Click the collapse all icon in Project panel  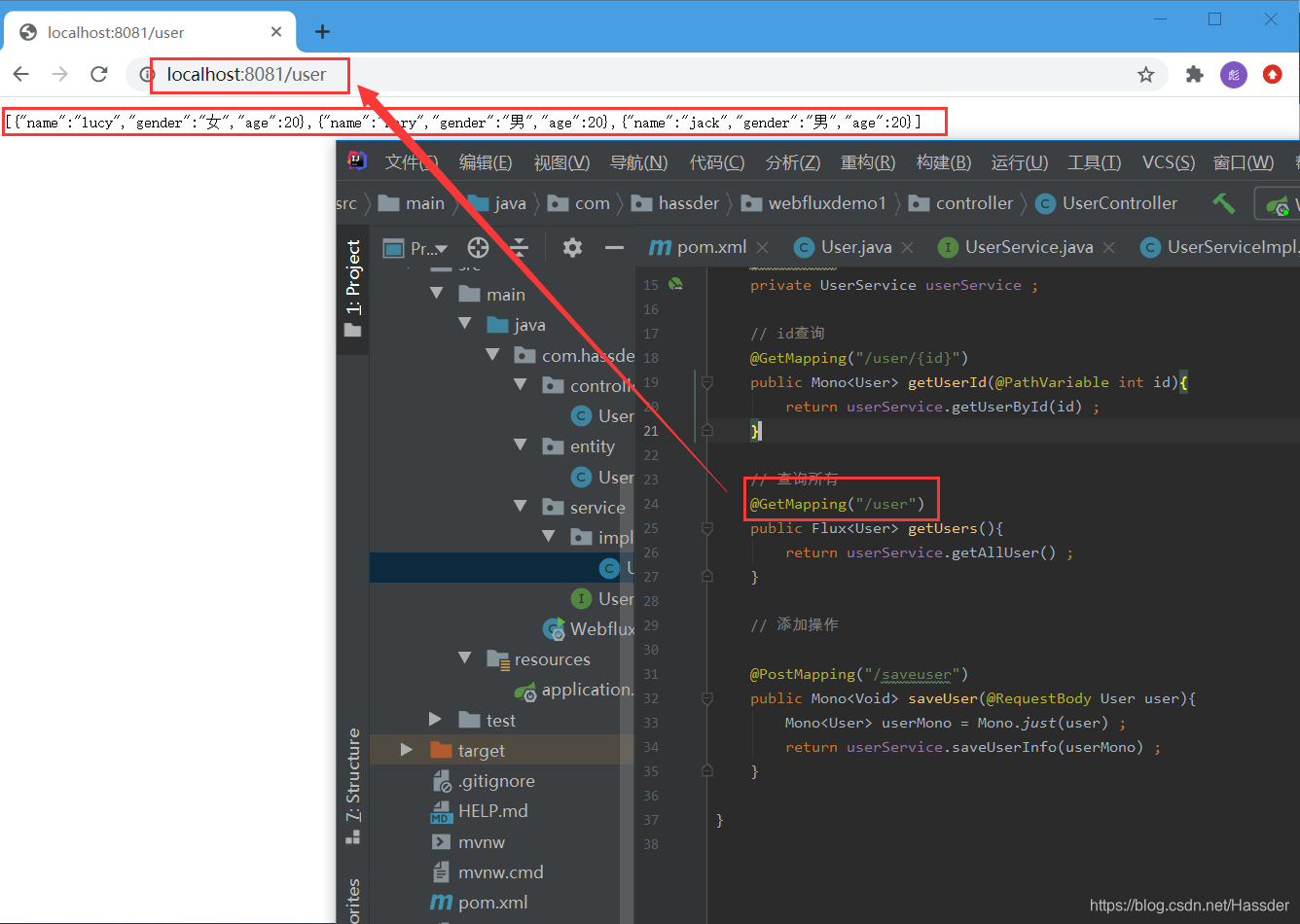[x=520, y=247]
